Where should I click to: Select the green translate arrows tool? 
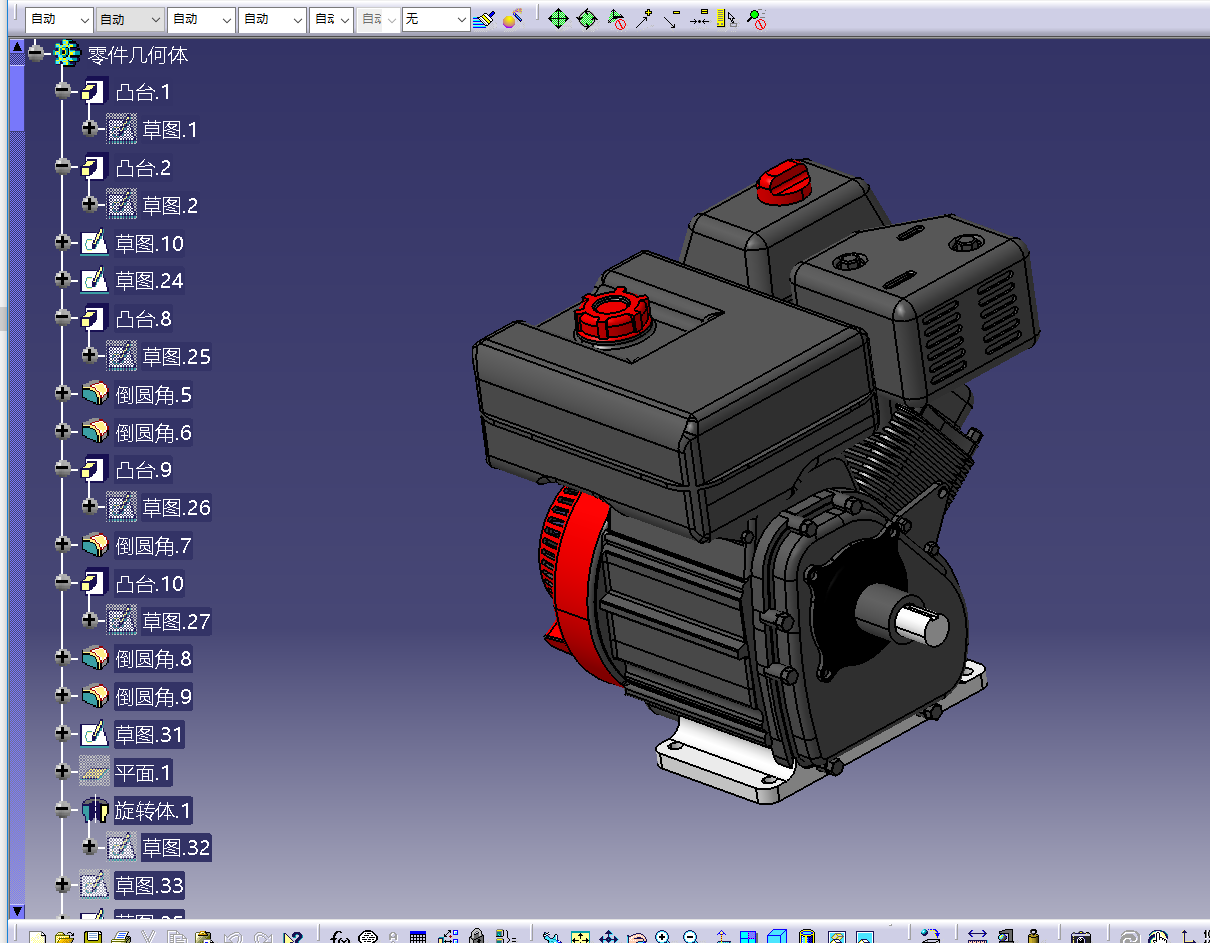[558, 19]
